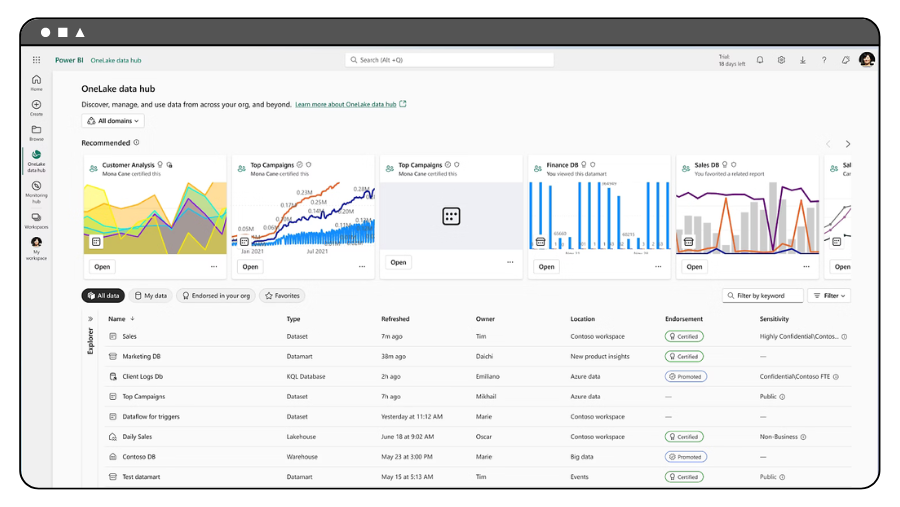Select Sales DB chart thumbnail
Viewport: 900px width, 507px height.
[x=747, y=218]
